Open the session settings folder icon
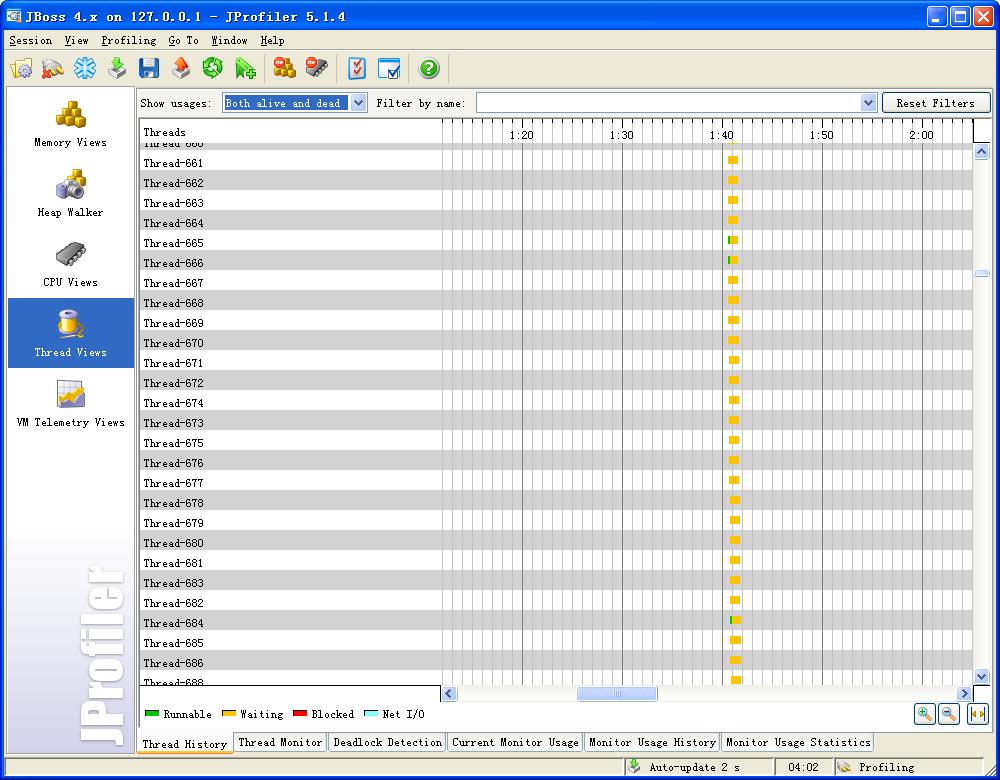This screenshot has width=1000, height=780. point(21,68)
